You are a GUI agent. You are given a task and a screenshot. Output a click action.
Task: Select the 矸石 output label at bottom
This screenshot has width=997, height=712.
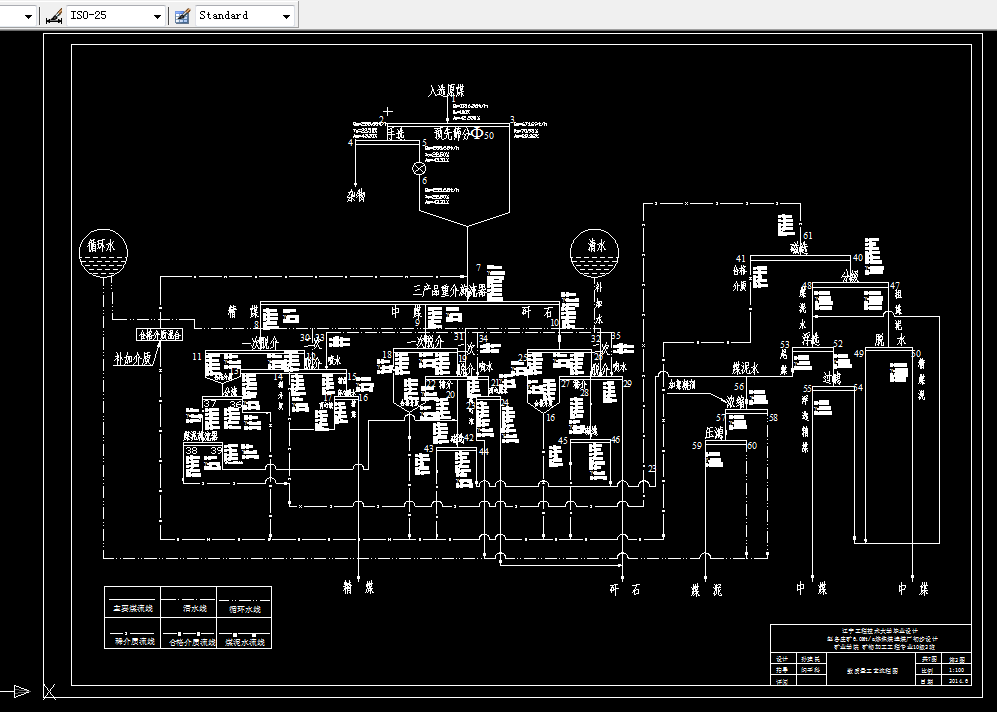(x=625, y=590)
